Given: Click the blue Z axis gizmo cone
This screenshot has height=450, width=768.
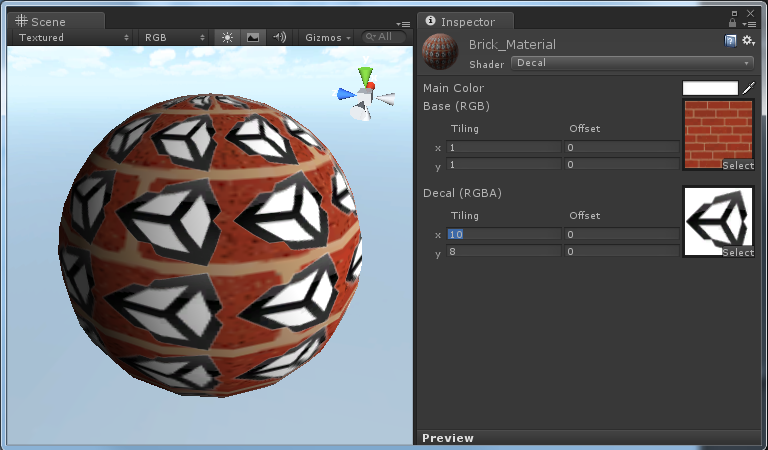Looking at the screenshot, I should [x=346, y=95].
